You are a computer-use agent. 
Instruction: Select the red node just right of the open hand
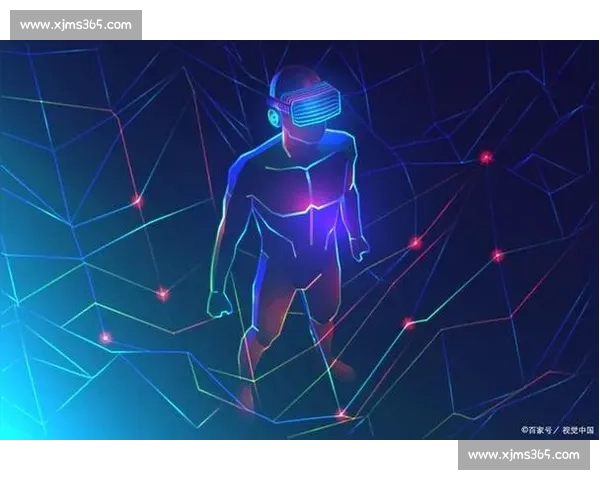pyautogui.click(x=414, y=243)
